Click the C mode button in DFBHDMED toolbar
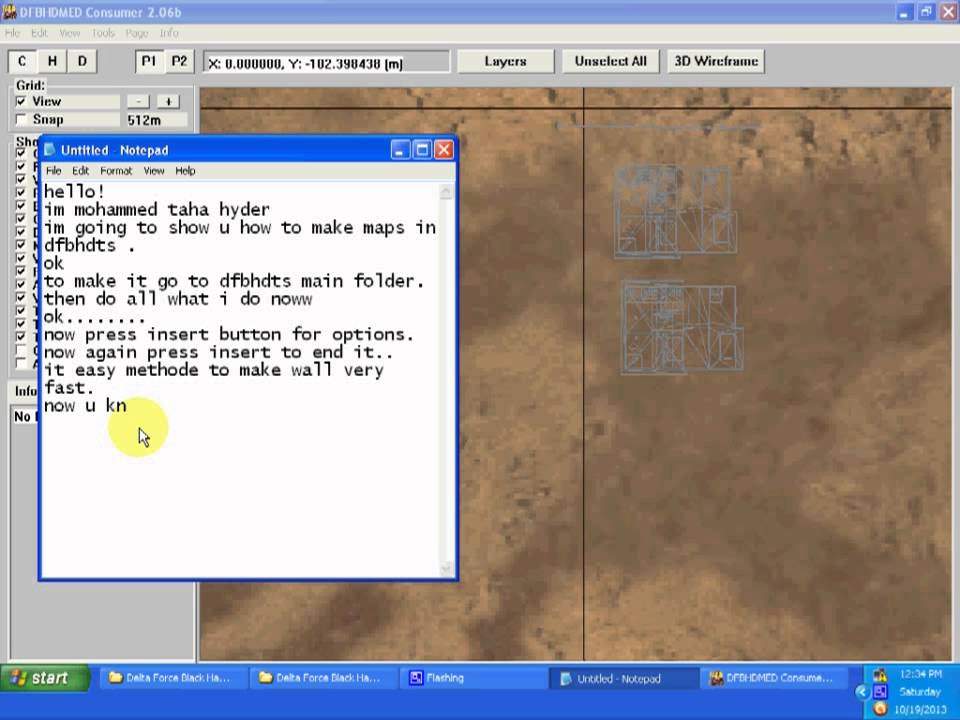 click(x=22, y=61)
